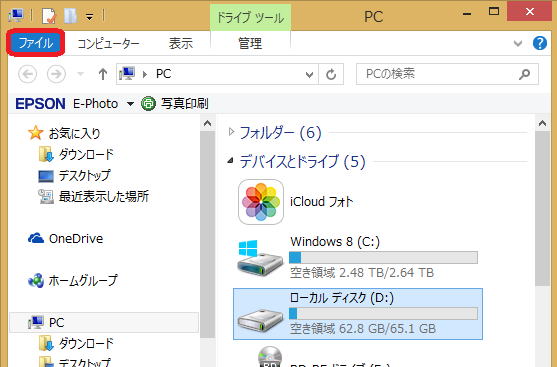This screenshot has height=367, width=557.
Task: Click the 最近表示した場所 icon
Action: tap(46, 196)
